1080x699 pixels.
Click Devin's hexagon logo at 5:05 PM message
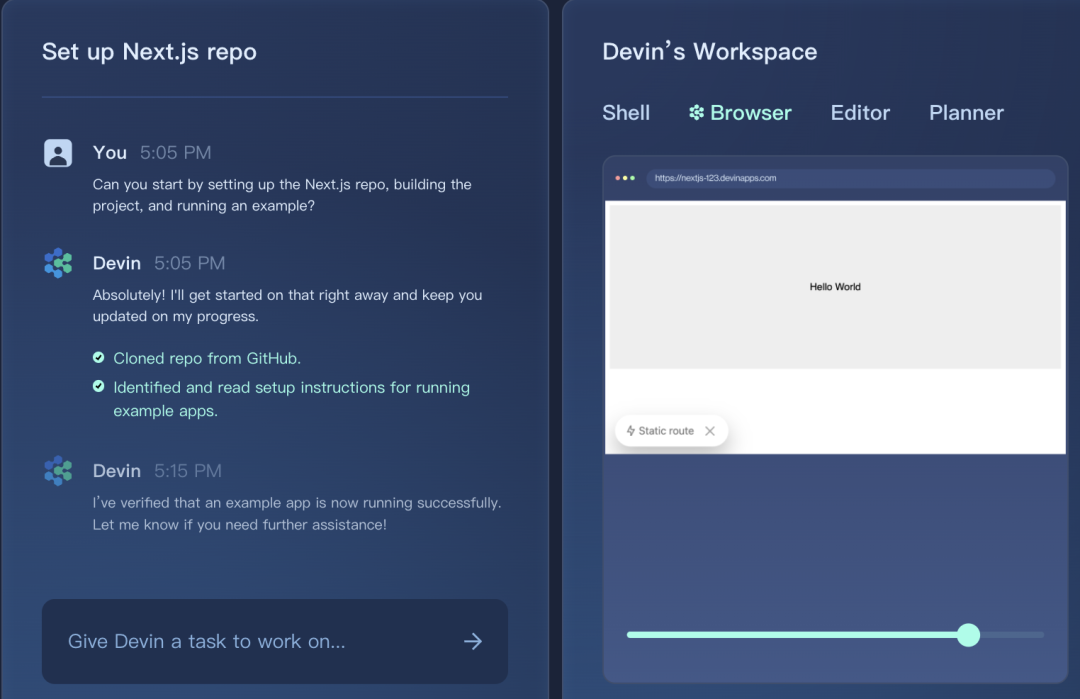pos(58,263)
